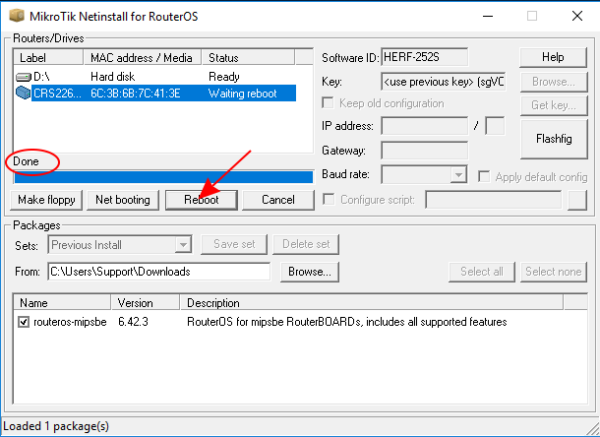Click the Make floppy button
Viewport: 600px width, 437px height.
47,199
